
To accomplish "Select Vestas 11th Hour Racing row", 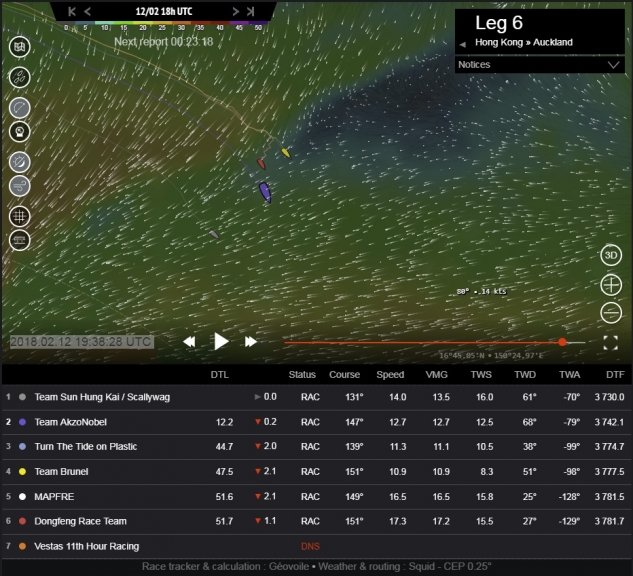I will pos(316,547).
